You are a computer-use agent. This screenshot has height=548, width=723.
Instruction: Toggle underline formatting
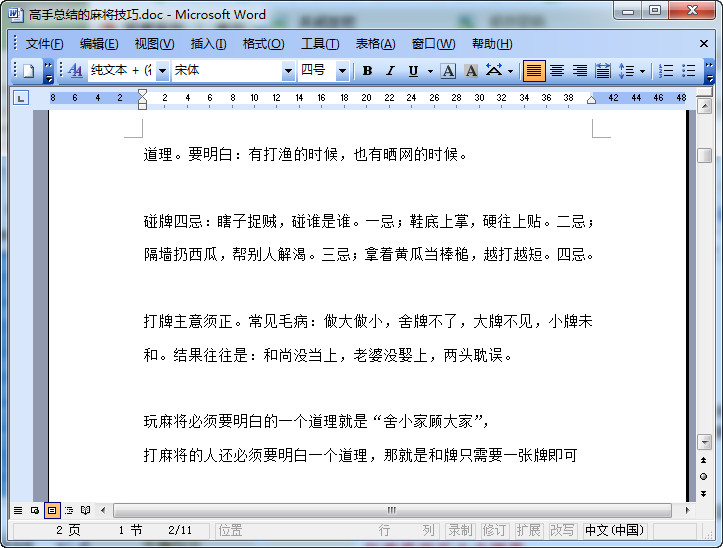click(413, 71)
